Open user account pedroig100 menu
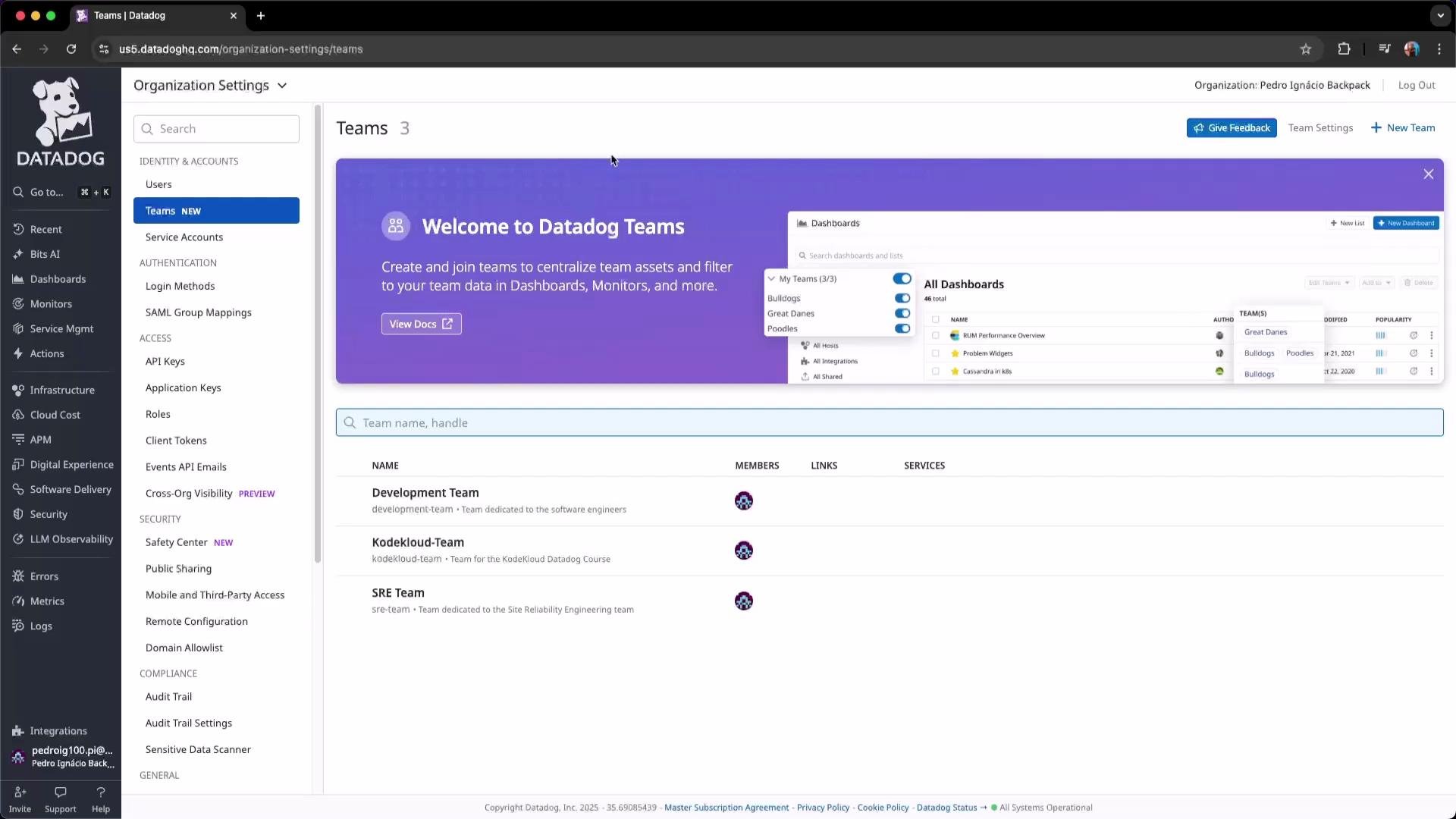Image resolution: width=1456 pixels, height=819 pixels. pos(62,757)
